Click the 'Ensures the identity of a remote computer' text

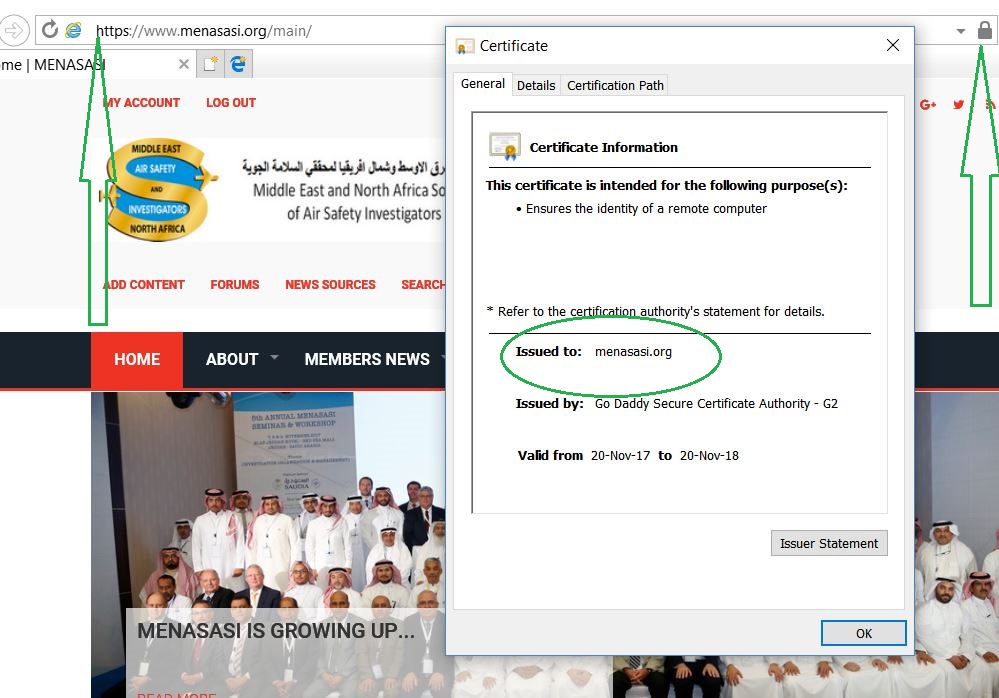pyautogui.click(x=646, y=209)
